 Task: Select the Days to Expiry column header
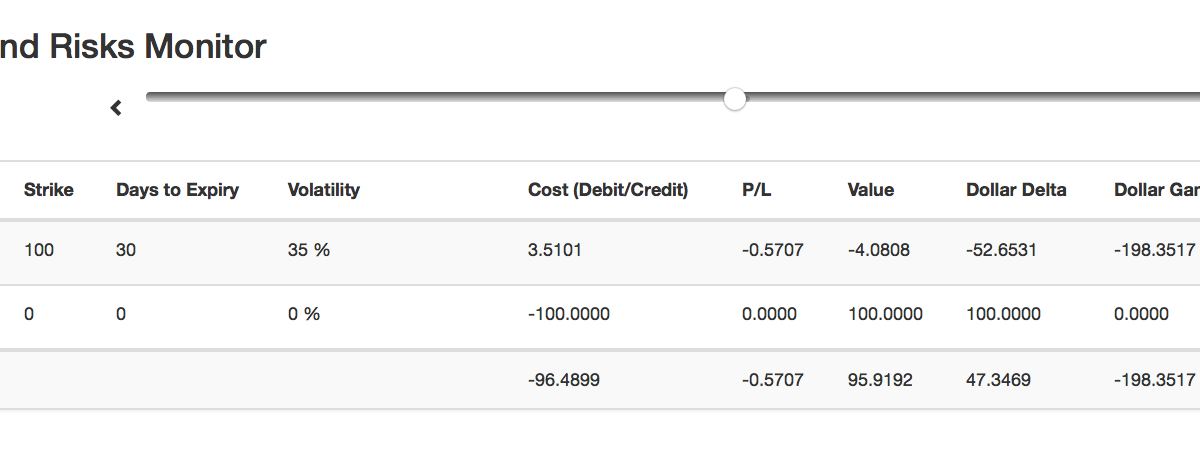click(x=177, y=190)
